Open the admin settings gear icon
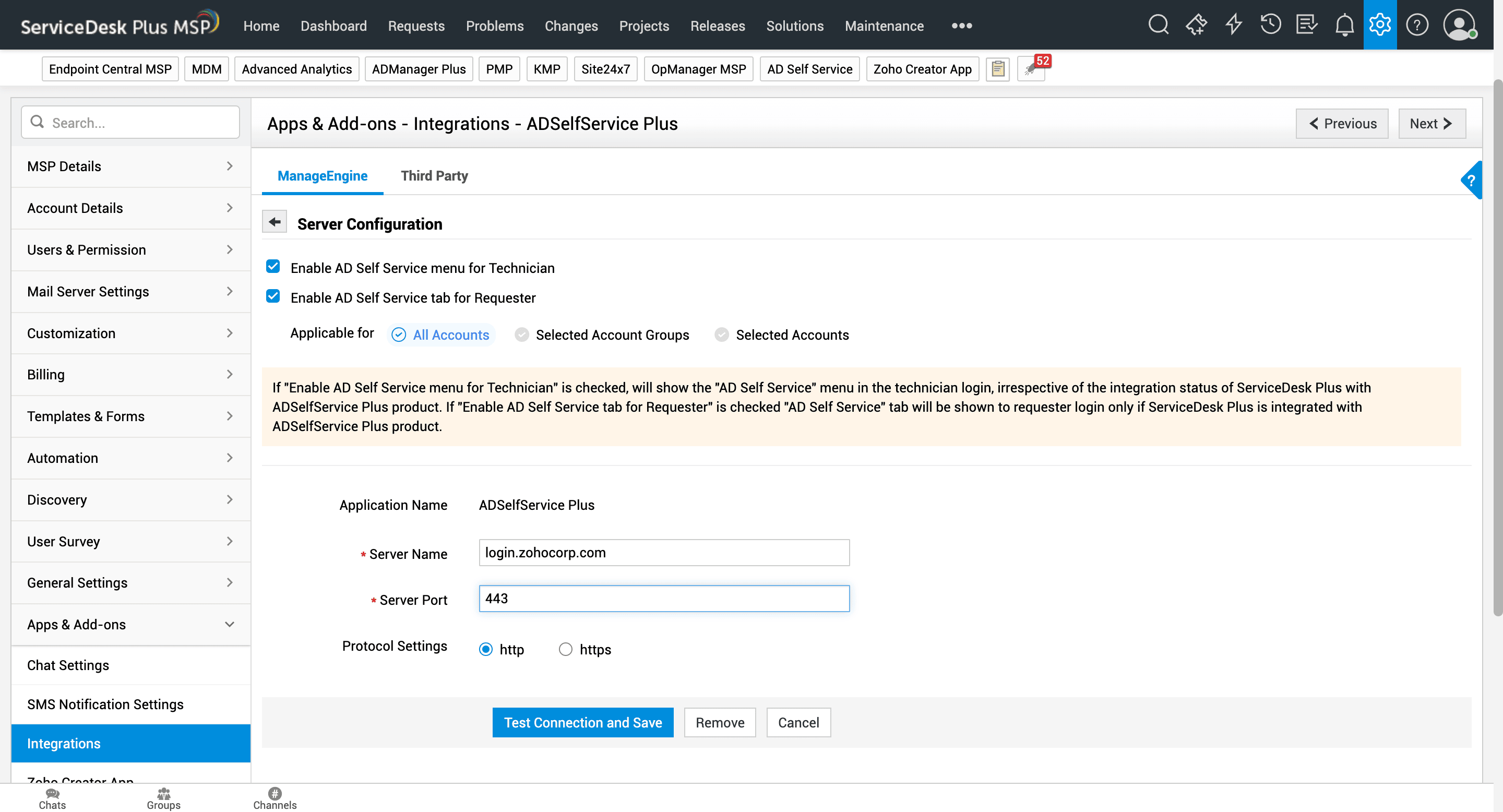This screenshot has height=812, width=1503. coord(1379,25)
